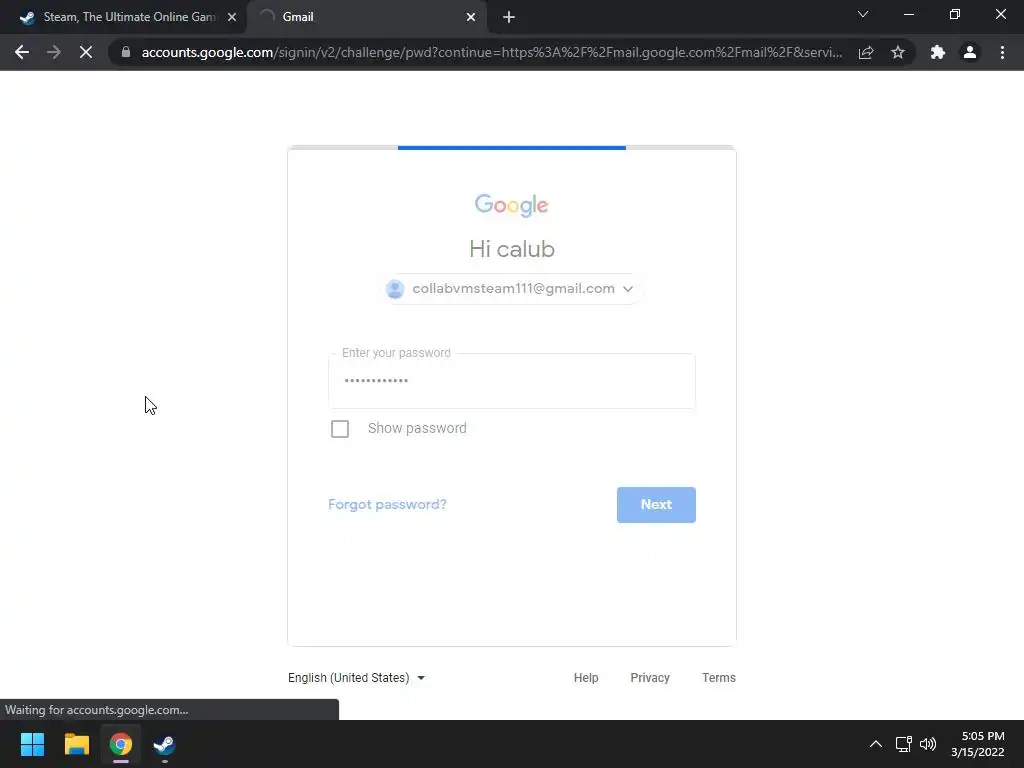Image resolution: width=1024 pixels, height=768 pixels.
Task: Minimize the Chrome window
Action: (908, 14)
